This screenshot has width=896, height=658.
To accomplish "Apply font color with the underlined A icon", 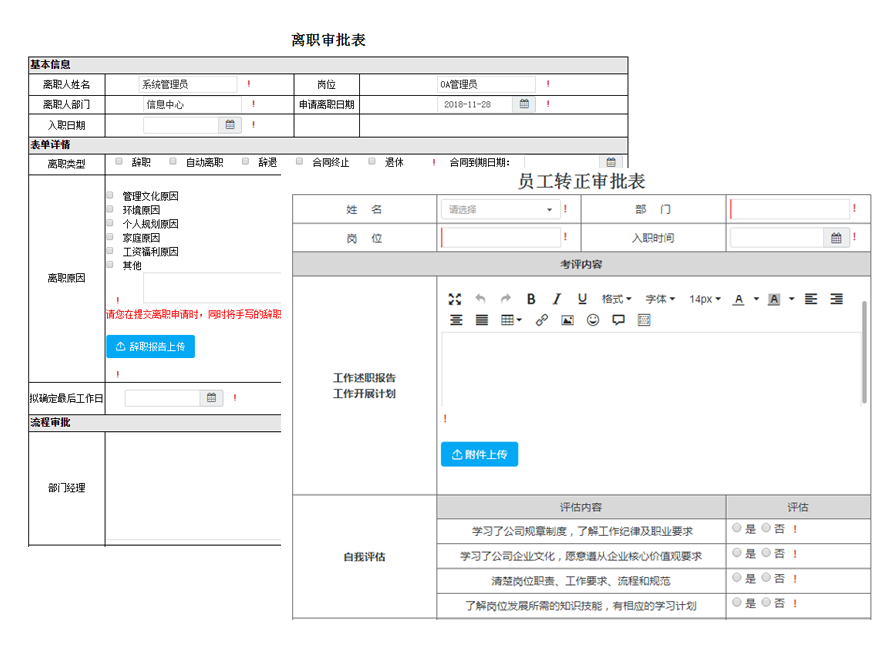I will [739, 299].
